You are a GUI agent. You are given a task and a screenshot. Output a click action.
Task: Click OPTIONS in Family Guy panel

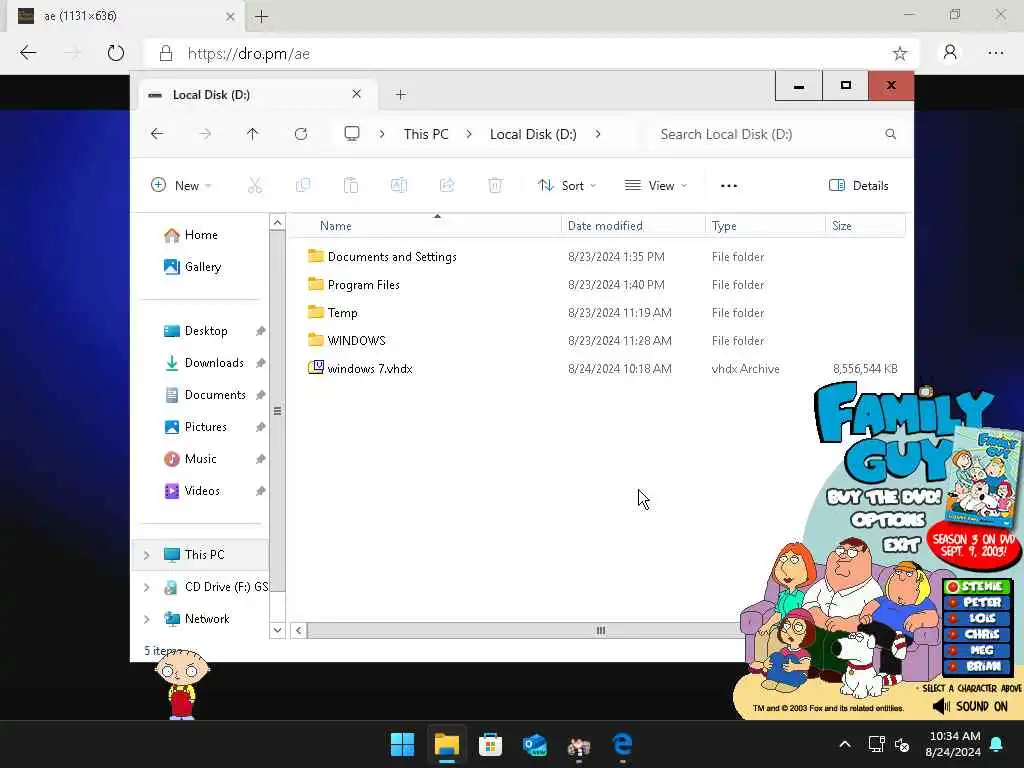[x=888, y=520]
